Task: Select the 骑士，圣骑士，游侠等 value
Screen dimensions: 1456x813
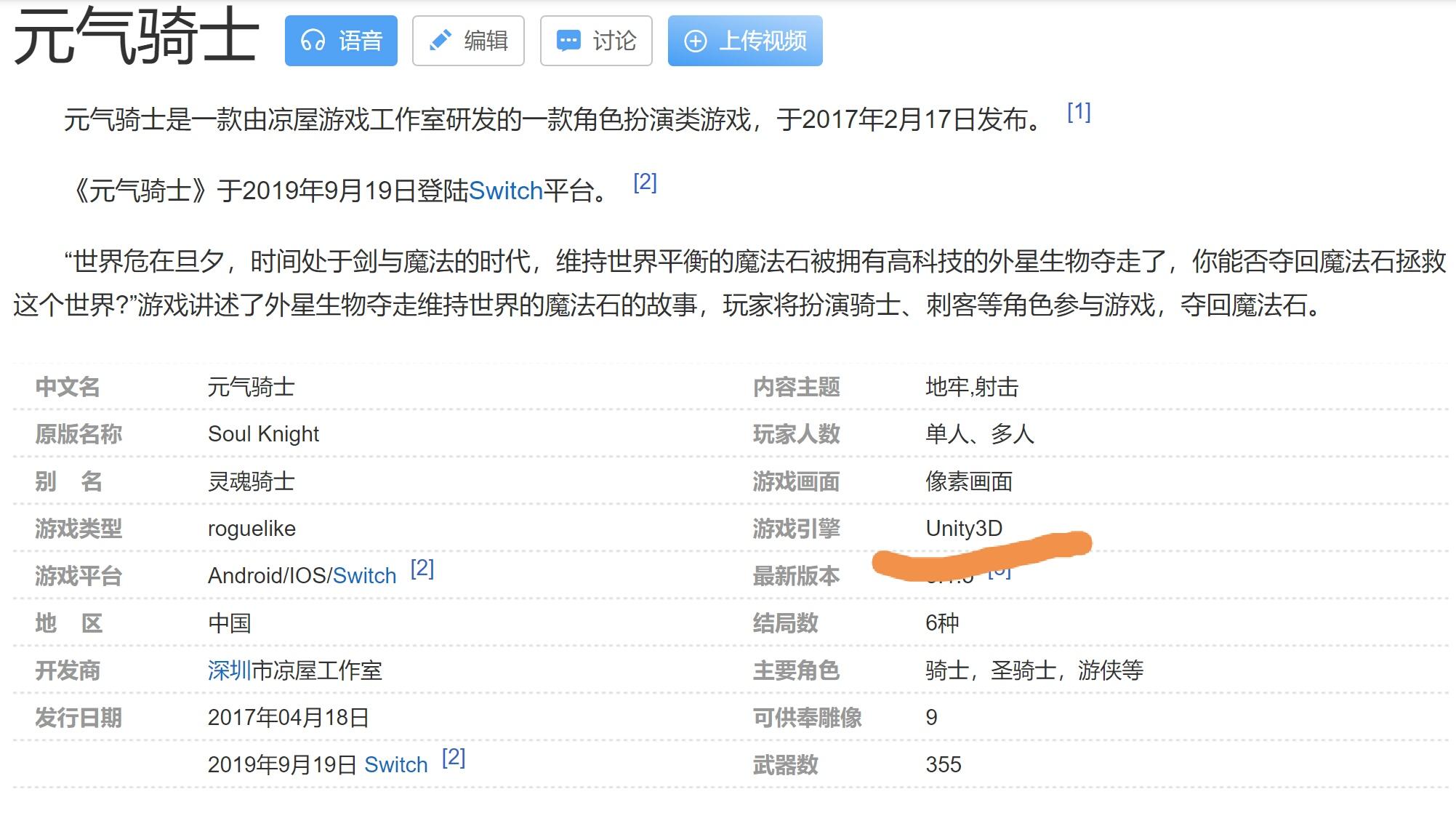Action: [1034, 670]
